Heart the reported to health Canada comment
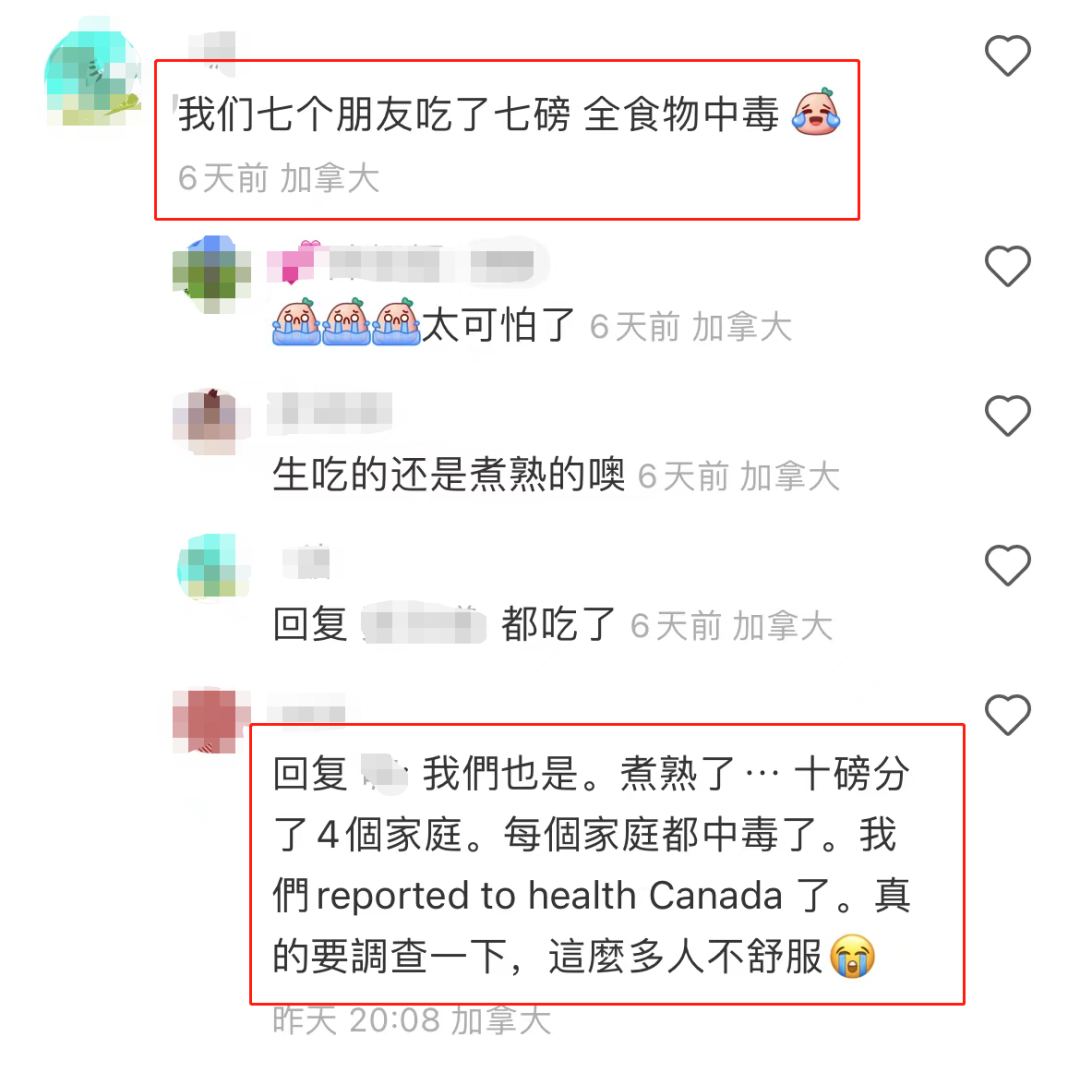Image resolution: width=1080 pixels, height=1085 pixels. tap(1007, 714)
